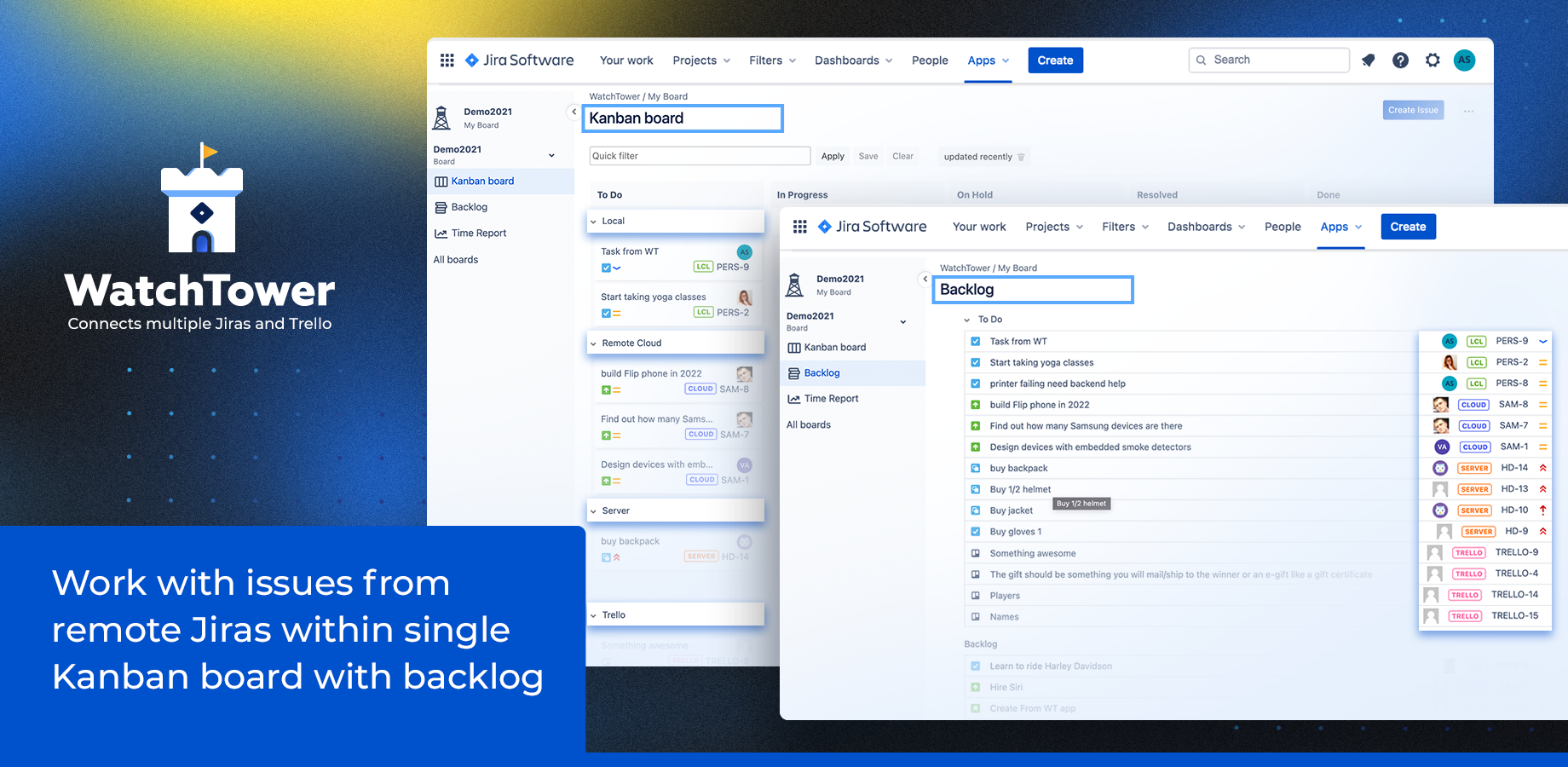Click the VA avatar on SAM-1 backlog row
The image size is (1568, 767).
pyautogui.click(x=1442, y=447)
